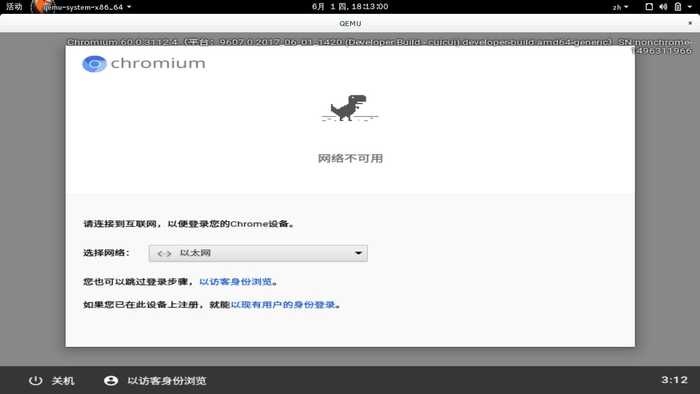Image resolution: width=700 pixels, height=394 pixels.
Task: Close the QEMU window
Action: point(690,23)
